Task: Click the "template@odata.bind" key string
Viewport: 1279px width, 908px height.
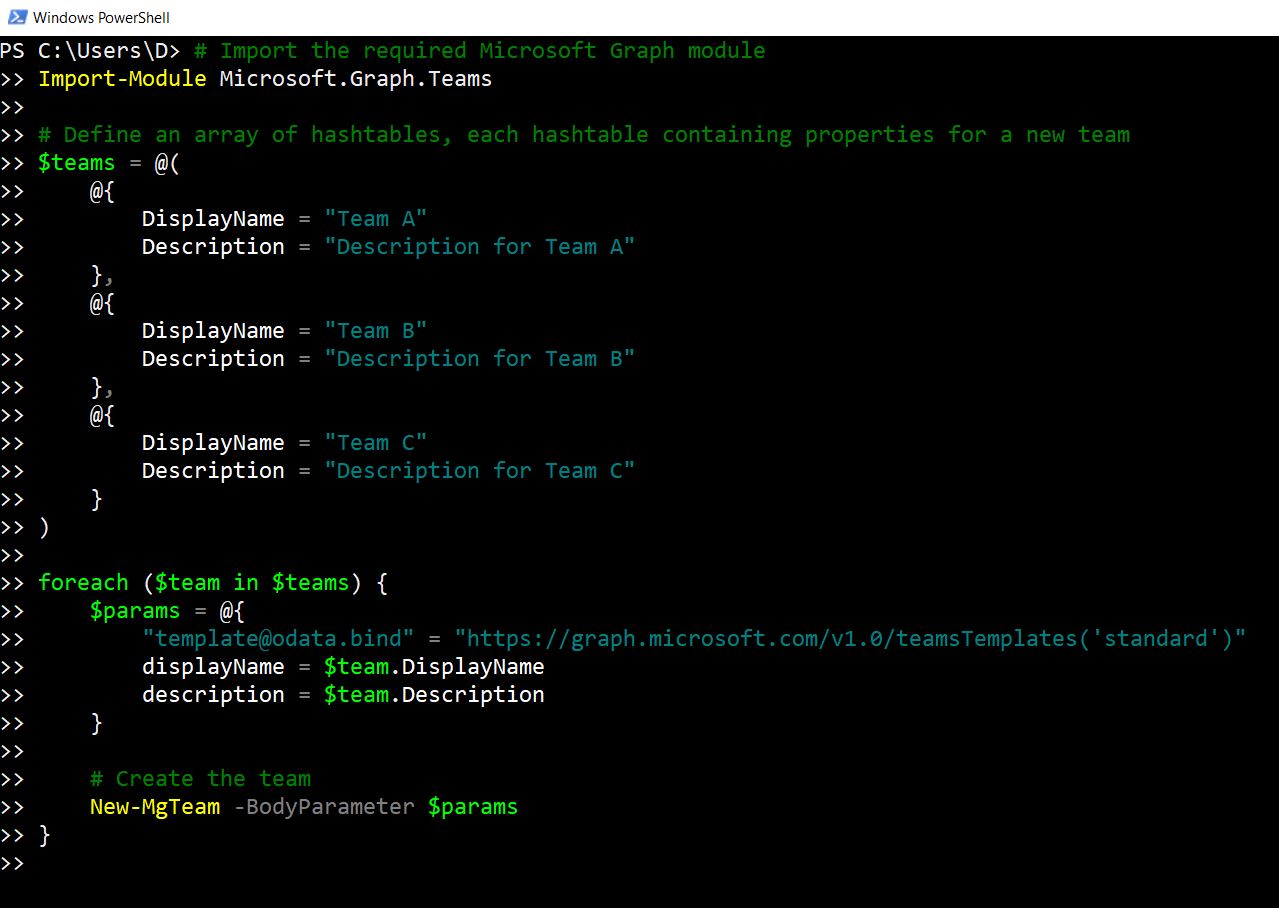Action: (278, 638)
